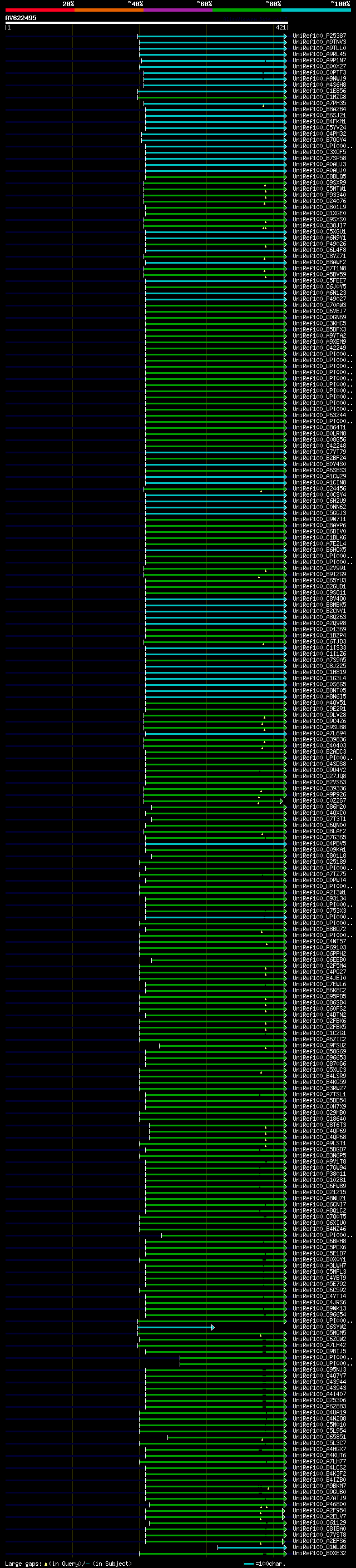Select the UniRef100_Q25189 label

pyautogui.click(x=319, y=862)
